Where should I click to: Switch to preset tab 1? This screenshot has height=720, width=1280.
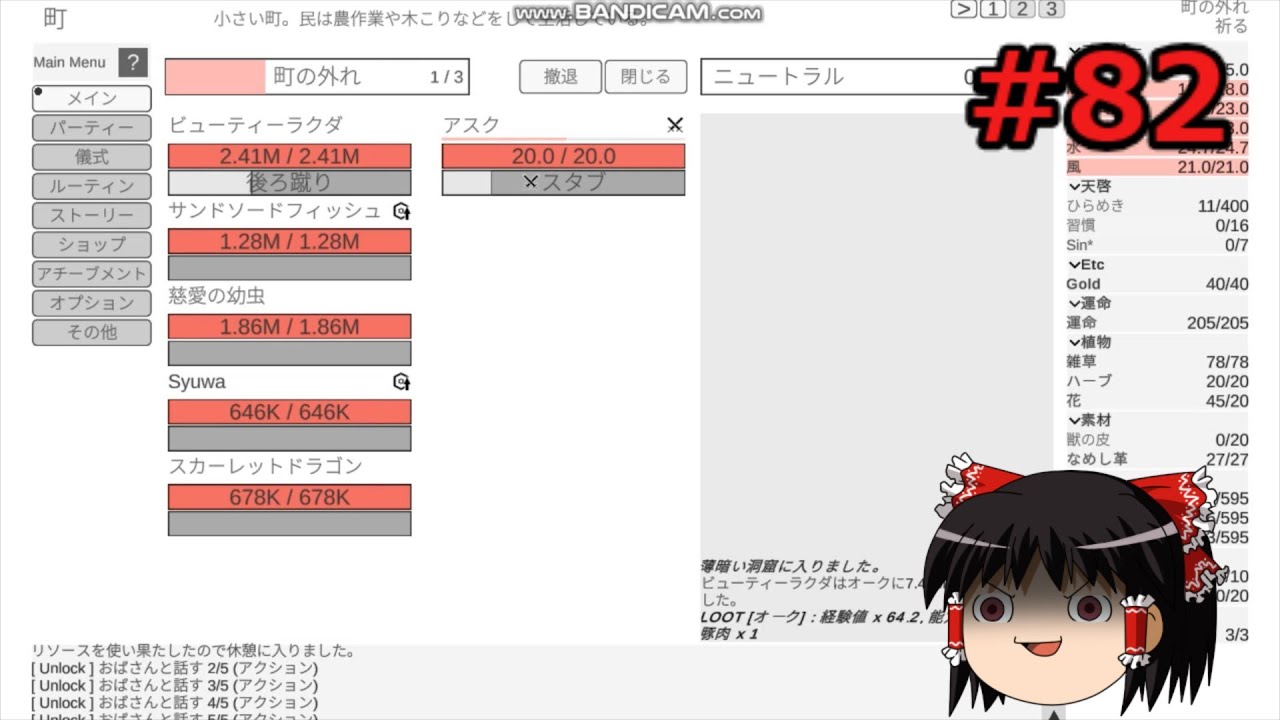tap(992, 9)
